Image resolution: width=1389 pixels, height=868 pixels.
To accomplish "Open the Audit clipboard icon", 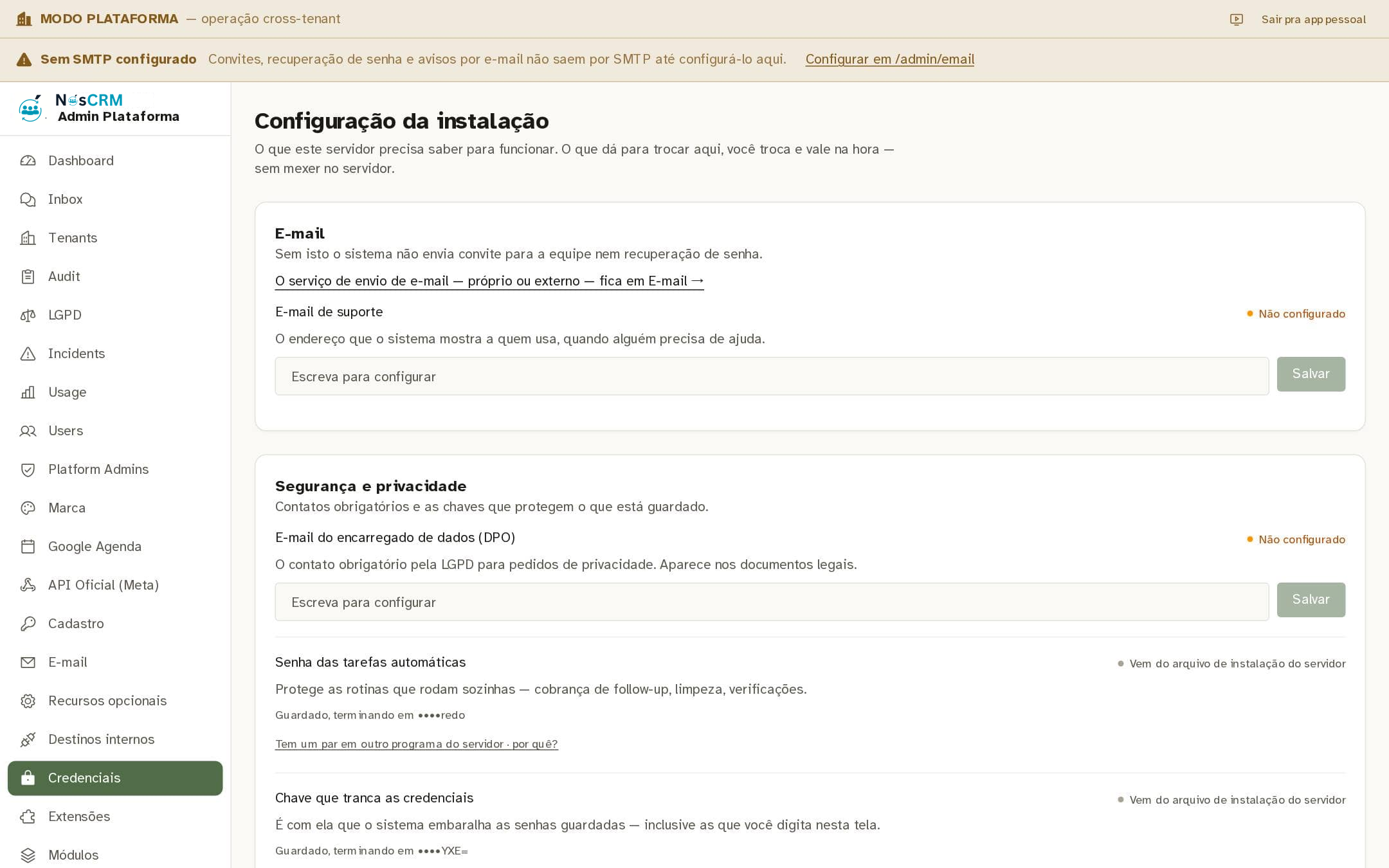I will point(28,276).
